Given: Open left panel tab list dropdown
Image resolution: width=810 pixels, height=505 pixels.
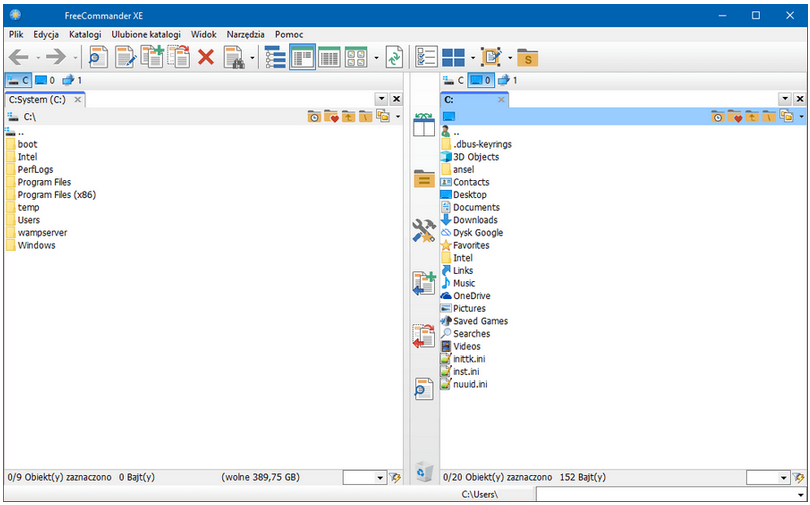Looking at the screenshot, I should tap(381, 99).
